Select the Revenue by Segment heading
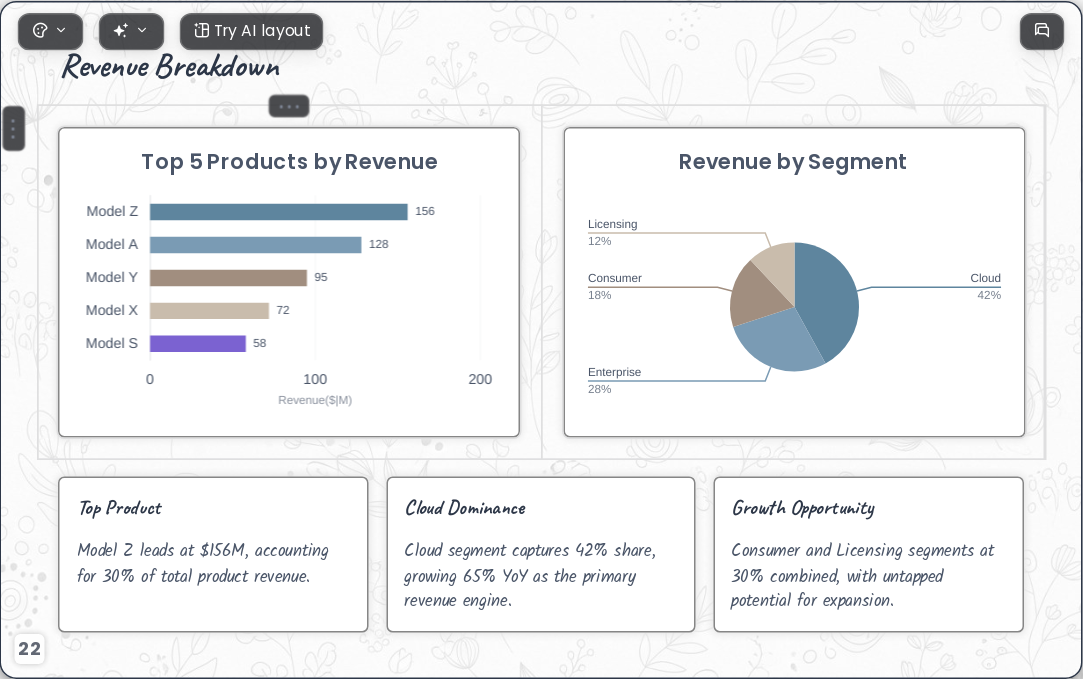Viewport: 1083px width, 681px height. click(x=792, y=162)
